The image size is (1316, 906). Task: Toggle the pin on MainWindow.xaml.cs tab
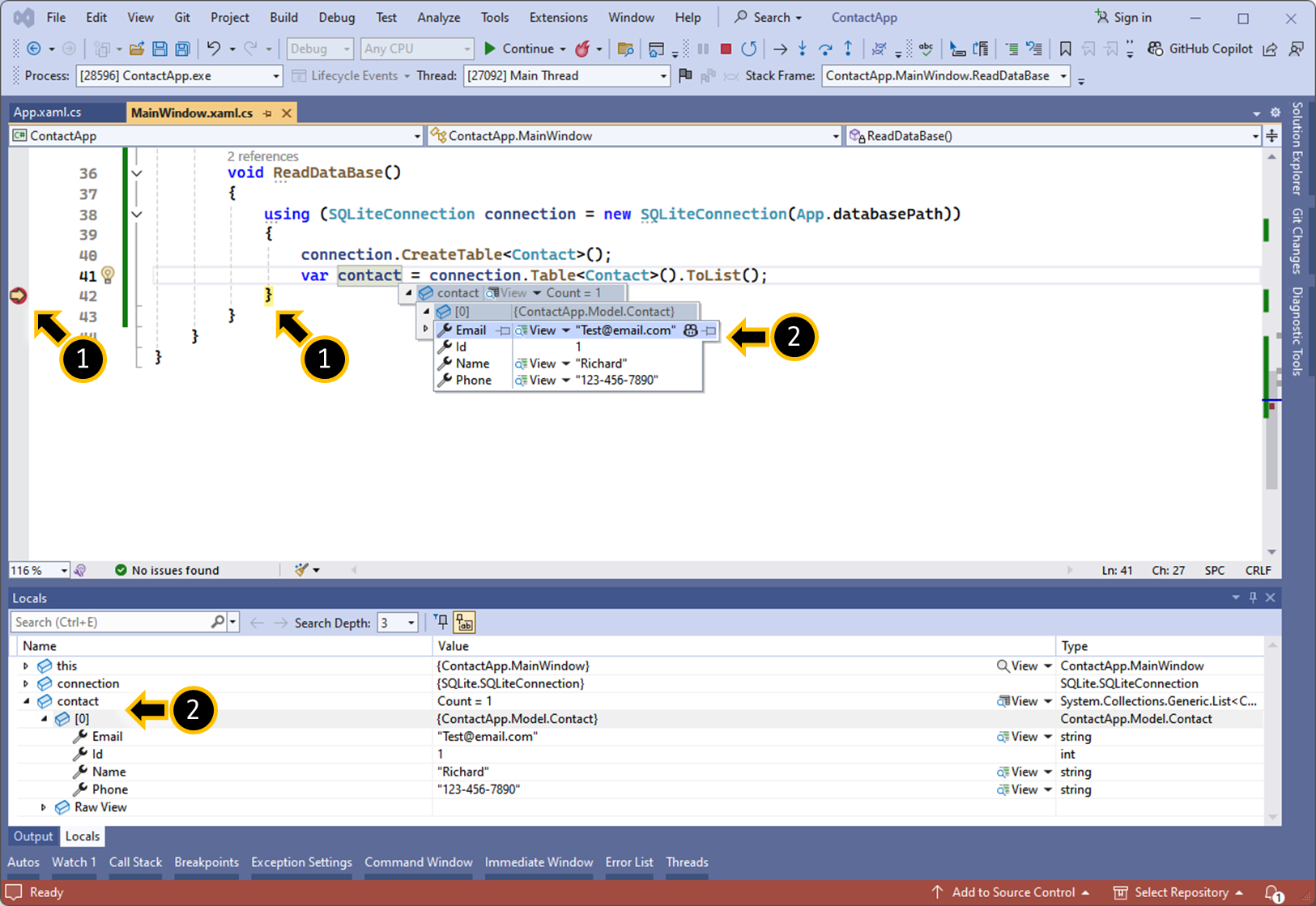267,113
